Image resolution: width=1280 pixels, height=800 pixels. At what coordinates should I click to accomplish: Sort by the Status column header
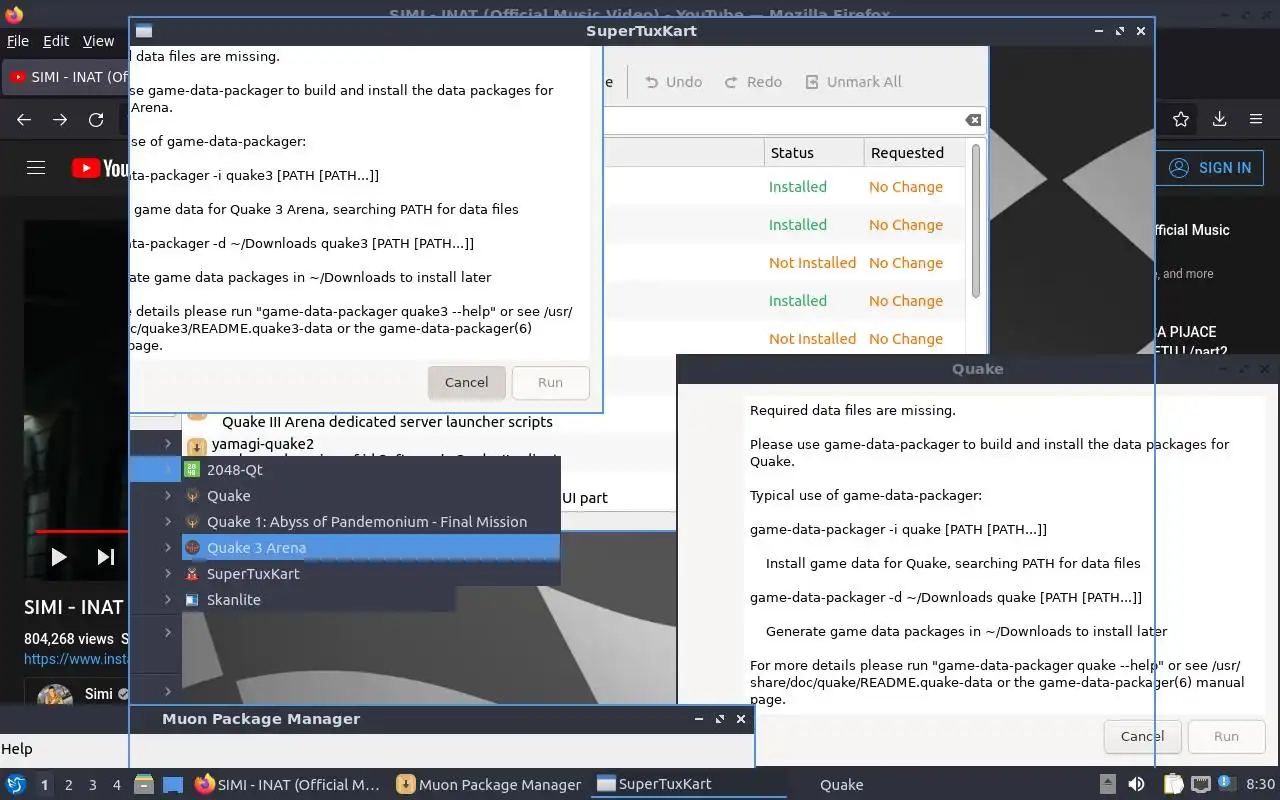pyautogui.click(x=814, y=153)
